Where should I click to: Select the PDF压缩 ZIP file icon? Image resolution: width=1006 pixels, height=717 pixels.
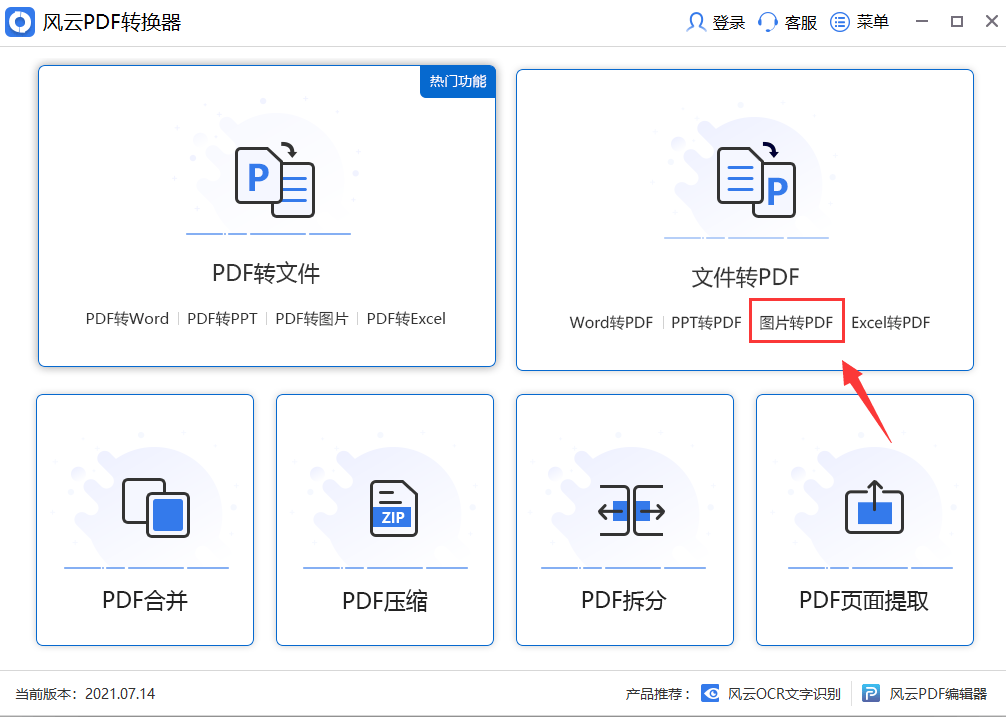pyautogui.click(x=394, y=508)
